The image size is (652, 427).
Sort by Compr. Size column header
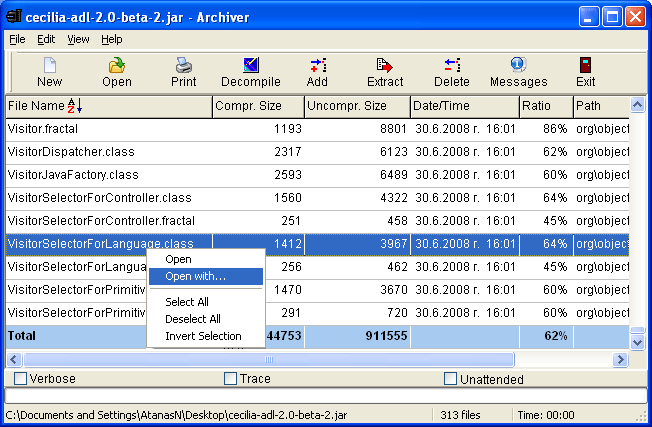pos(258,106)
